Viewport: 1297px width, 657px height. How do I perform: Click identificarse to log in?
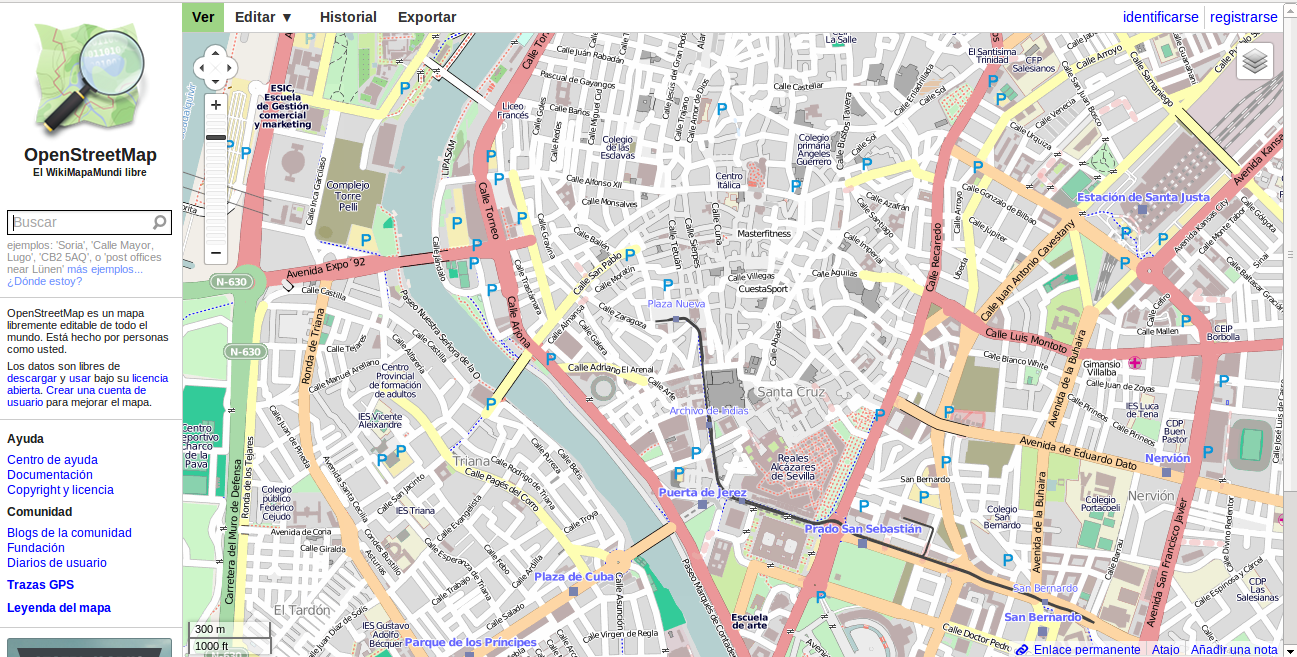click(x=1160, y=17)
